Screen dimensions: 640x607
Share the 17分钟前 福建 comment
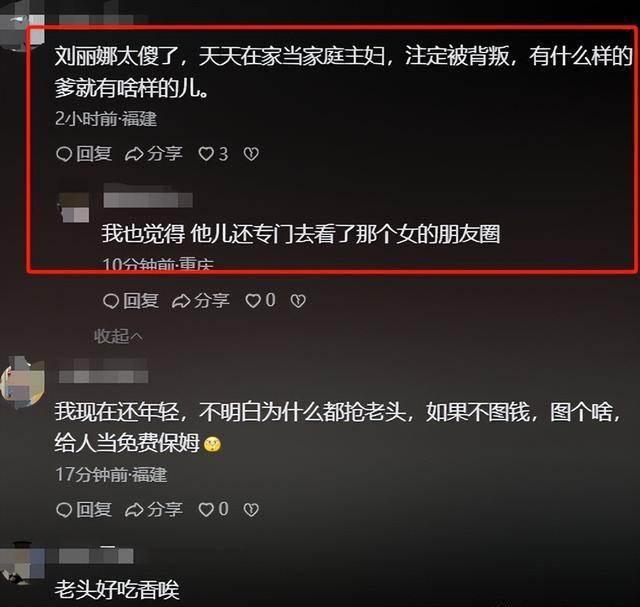point(153,509)
